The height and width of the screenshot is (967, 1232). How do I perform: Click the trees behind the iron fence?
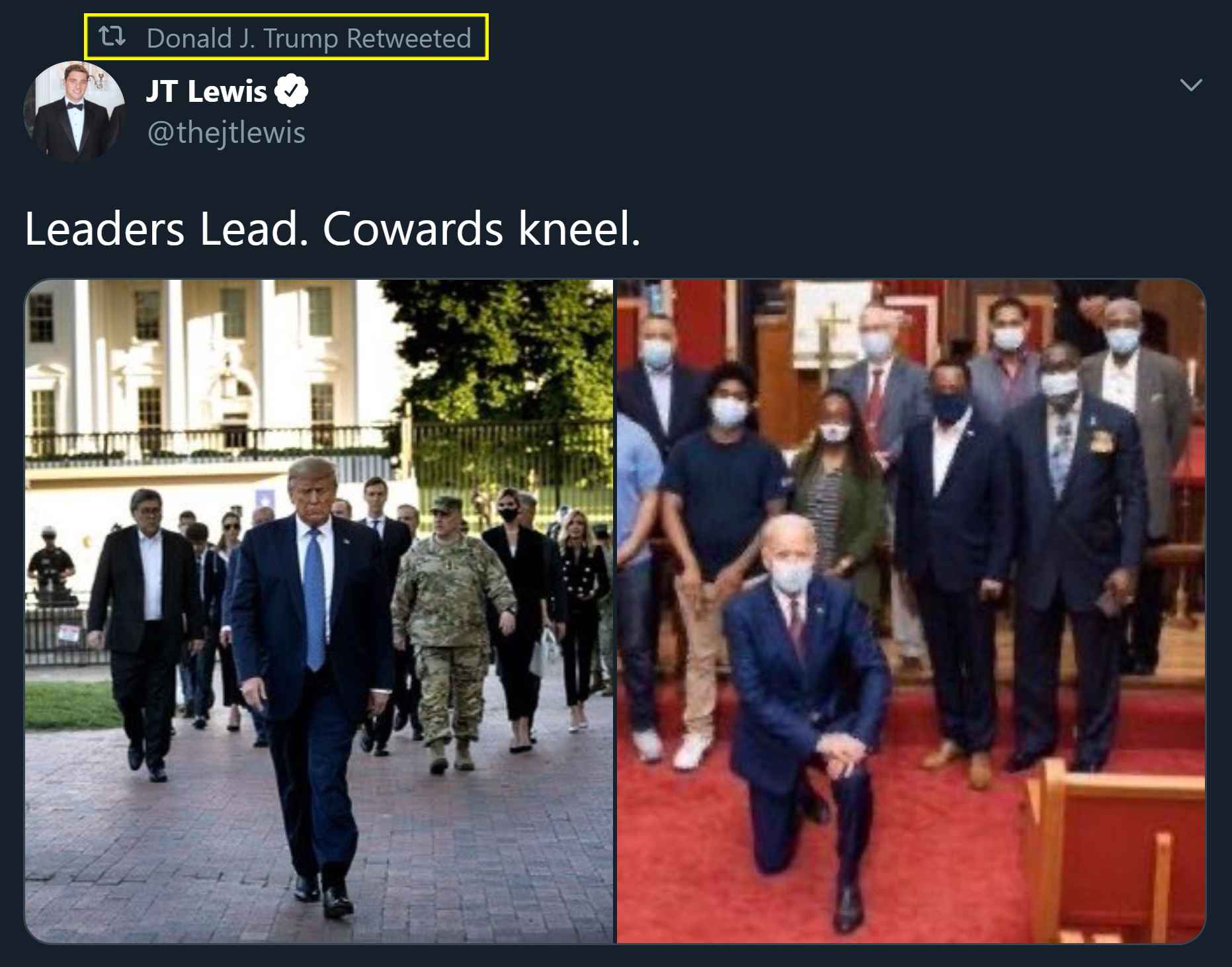coord(509,370)
